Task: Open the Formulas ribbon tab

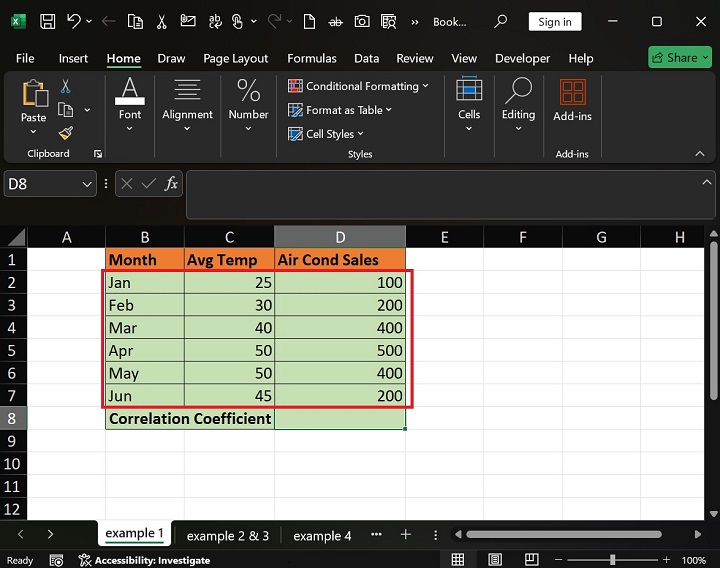Action: pyautogui.click(x=310, y=58)
